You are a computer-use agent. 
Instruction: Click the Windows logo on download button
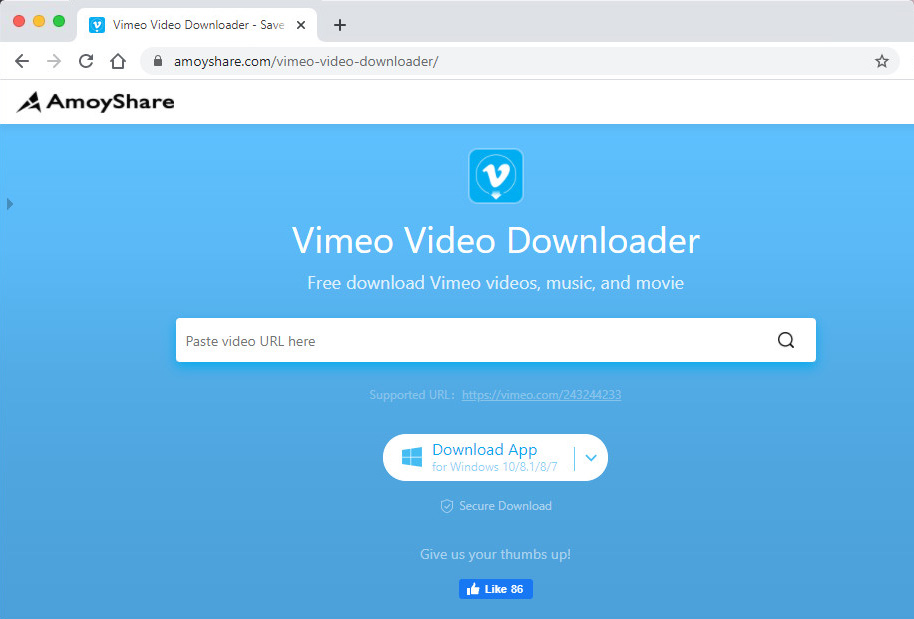[x=412, y=457]
